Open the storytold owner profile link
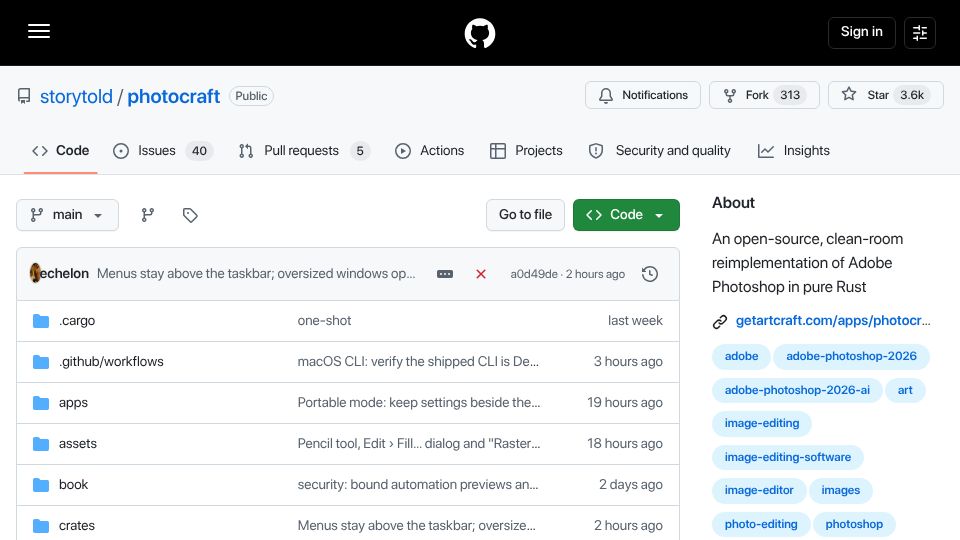The height and width of the screenshot is (540, 960). [76, 97]
